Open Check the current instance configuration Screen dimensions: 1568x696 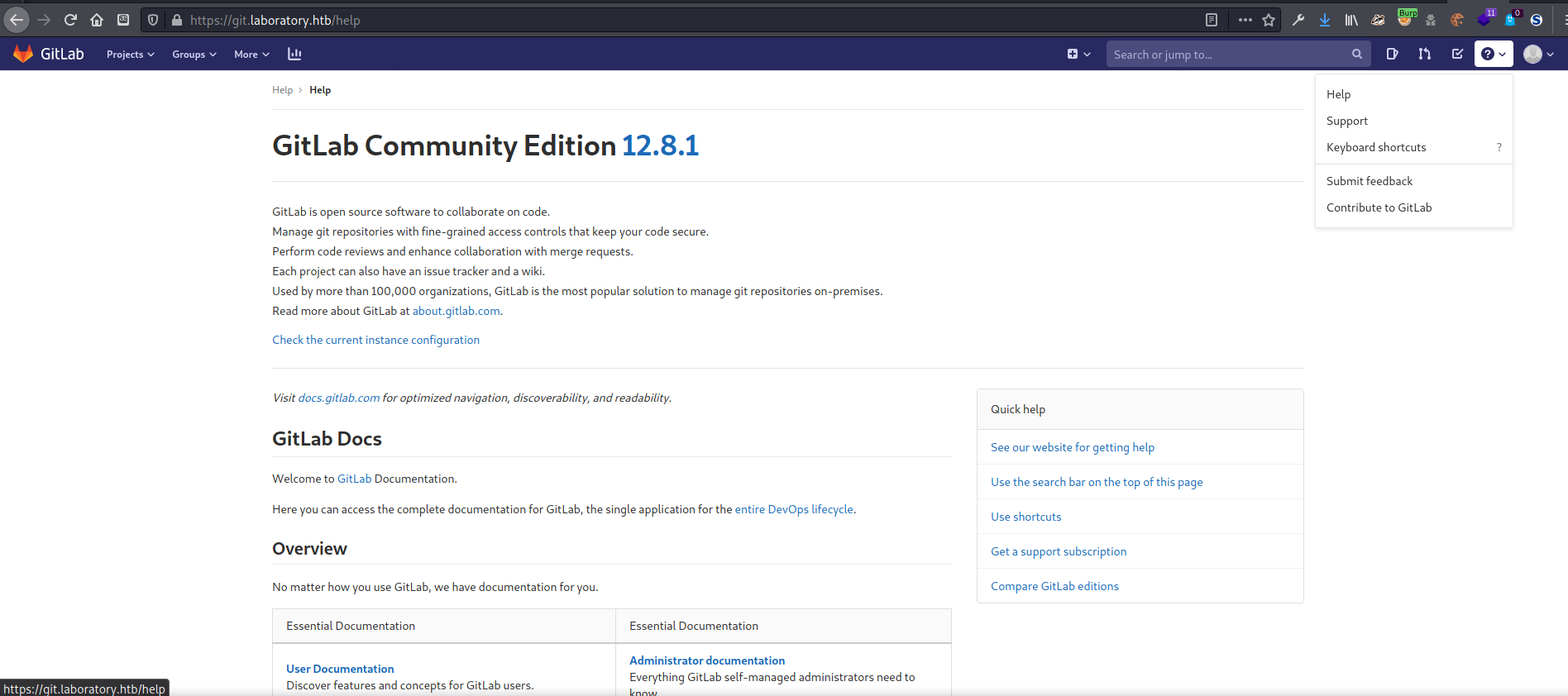[375, 340]
